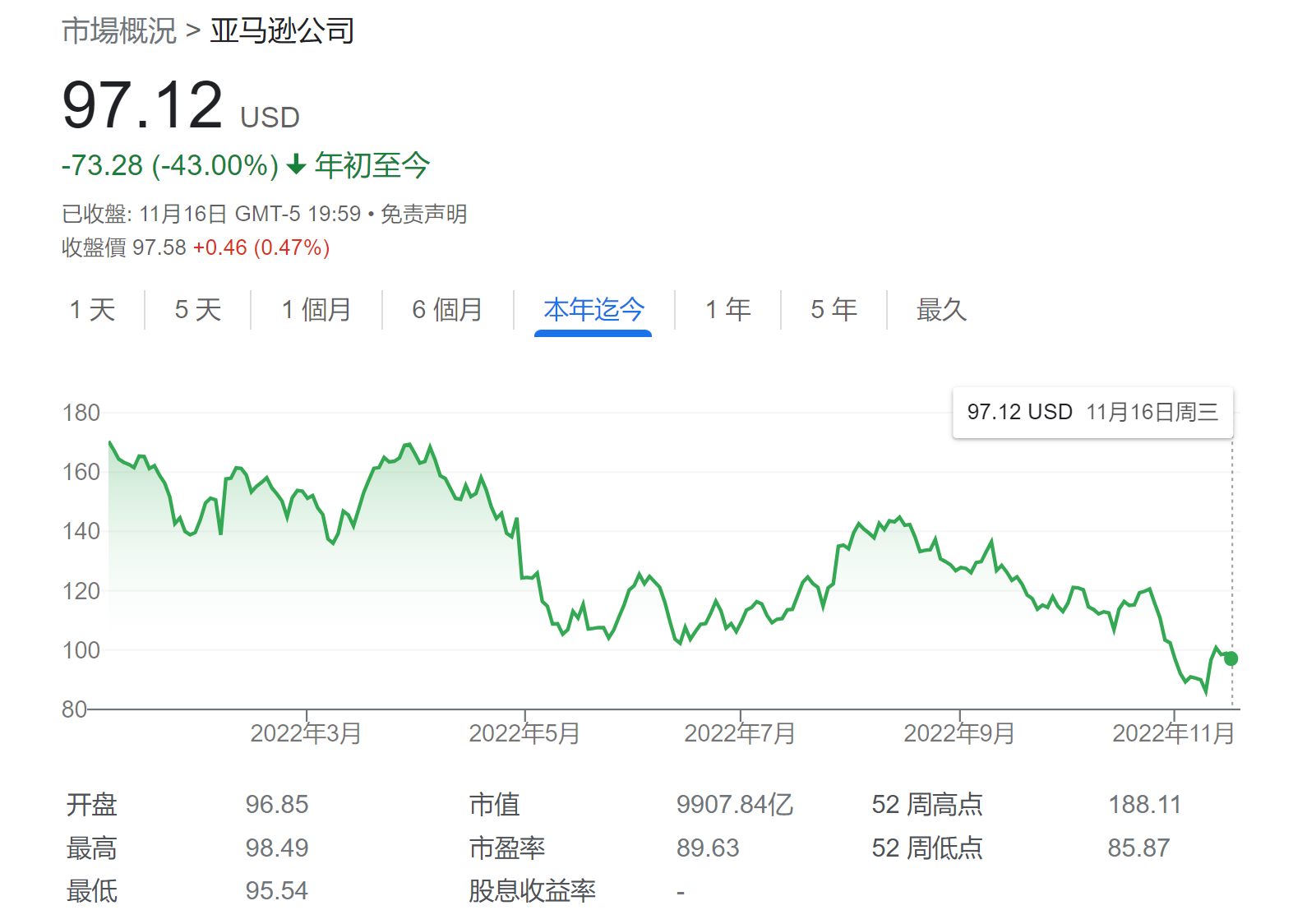This screenshot has height=924, width=1293.
Task: Click the 2022年11月 axis label
Action: pos(1174,732)
